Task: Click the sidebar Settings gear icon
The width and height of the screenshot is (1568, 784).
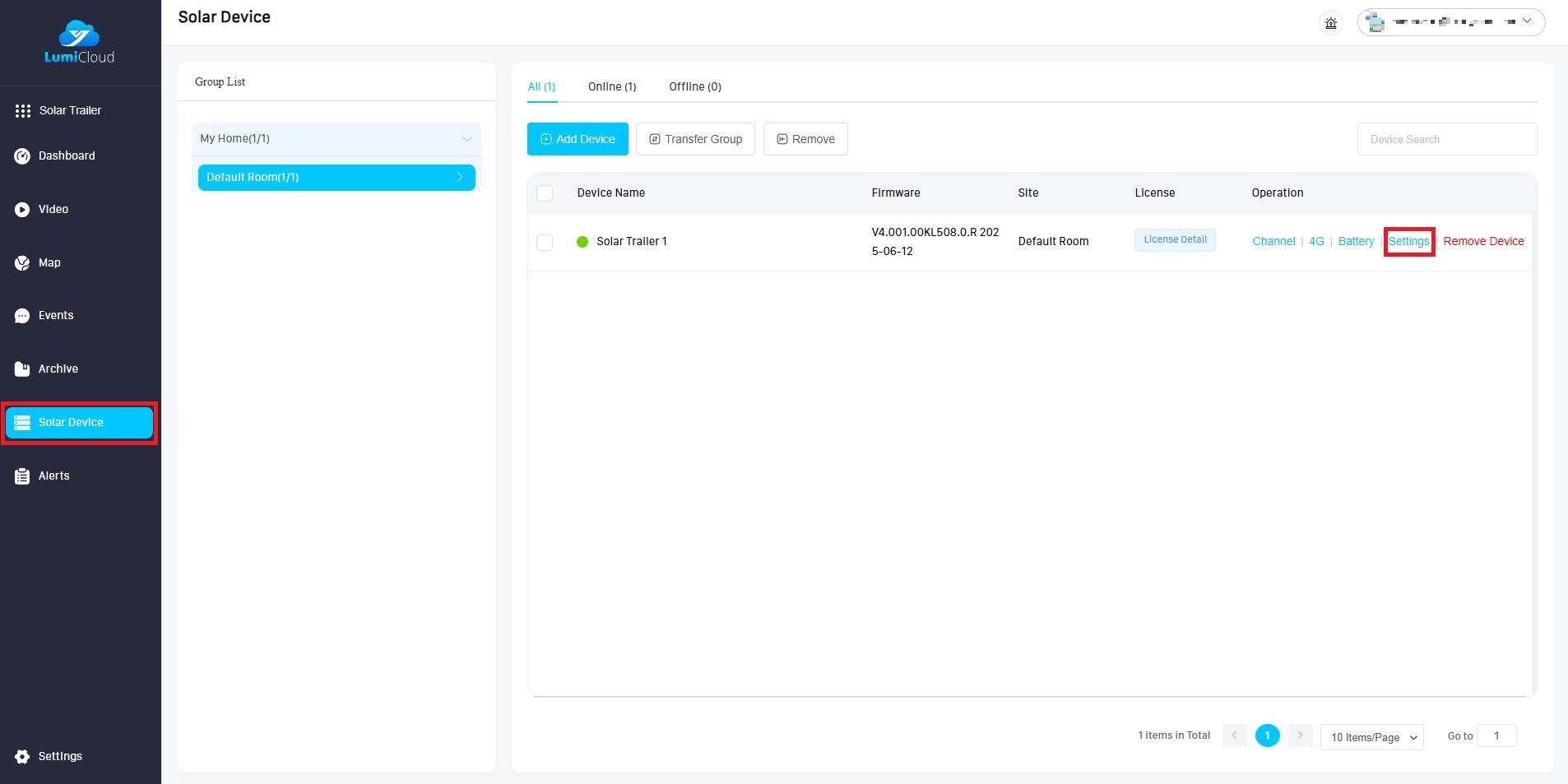Action: pos(22,757)
